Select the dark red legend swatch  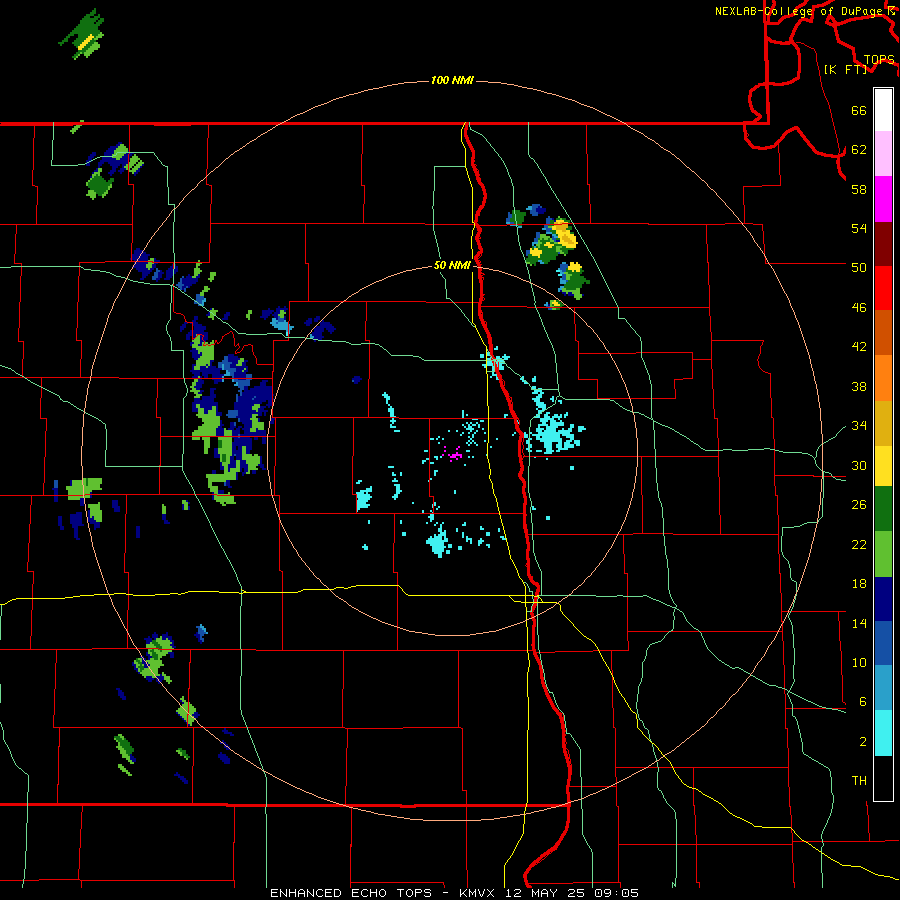[883, 244]
